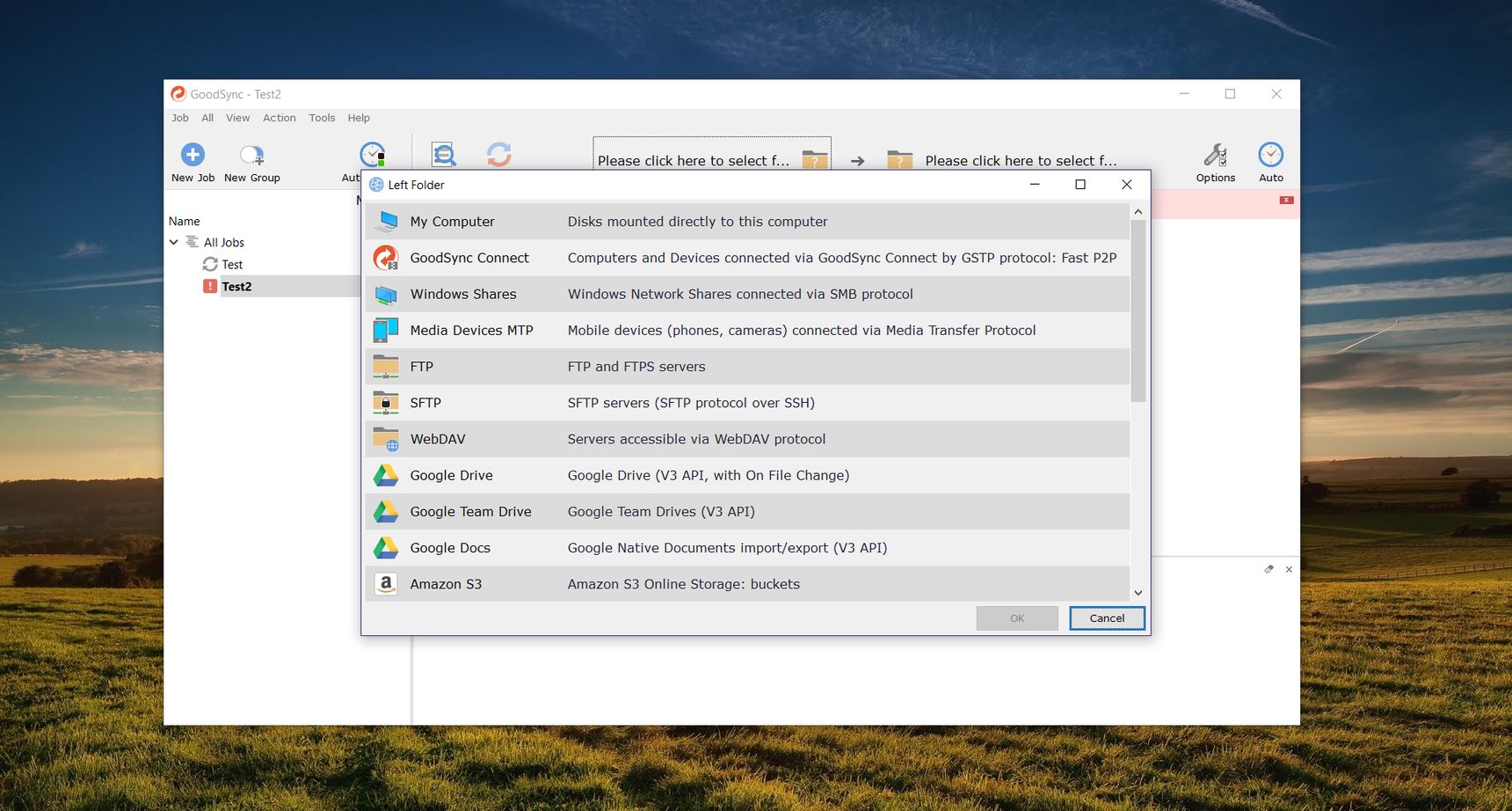Click the disabled OK button
Screen dimensions: 1512x811
[x=1017, y=618]
